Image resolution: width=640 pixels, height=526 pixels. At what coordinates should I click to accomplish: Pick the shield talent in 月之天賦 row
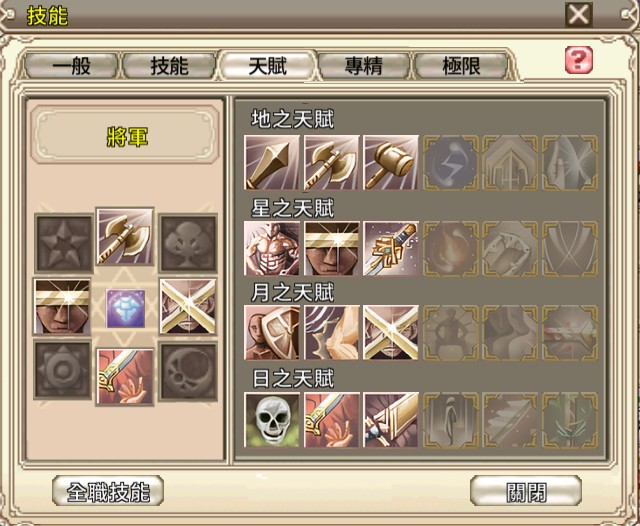272,333
